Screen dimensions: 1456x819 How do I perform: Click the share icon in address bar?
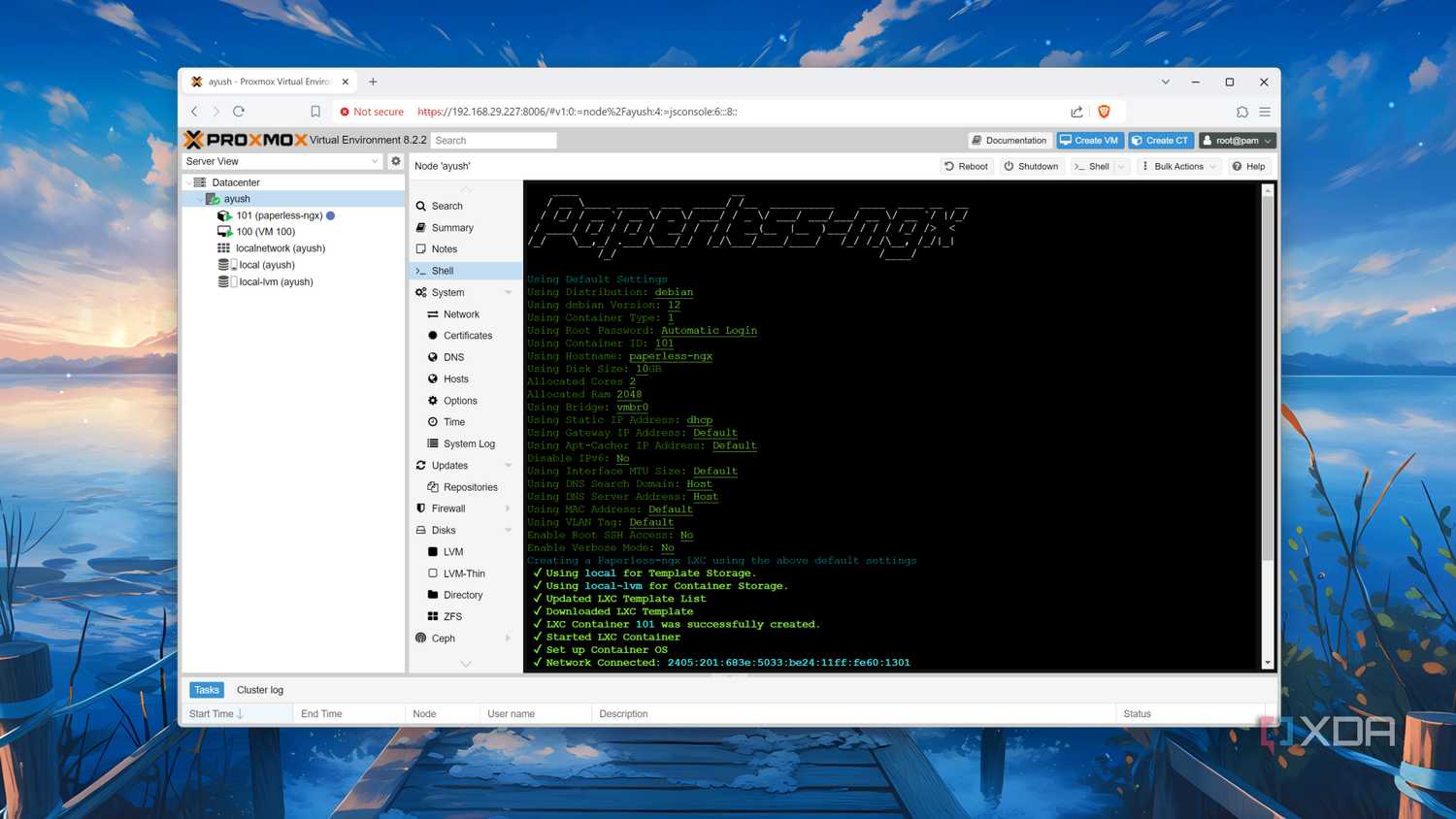coord(1076,112)
